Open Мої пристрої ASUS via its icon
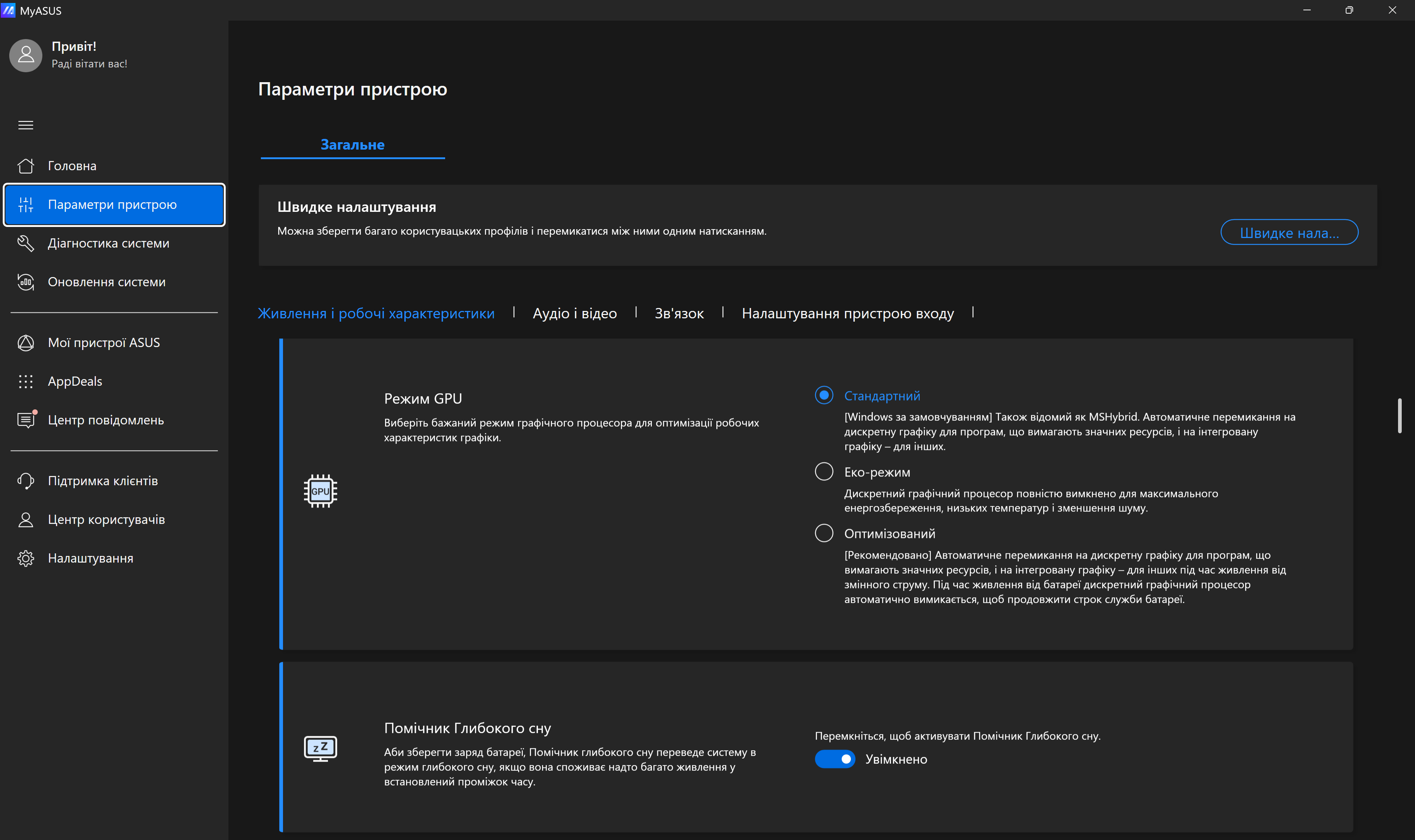 click(x=25, y=343)
